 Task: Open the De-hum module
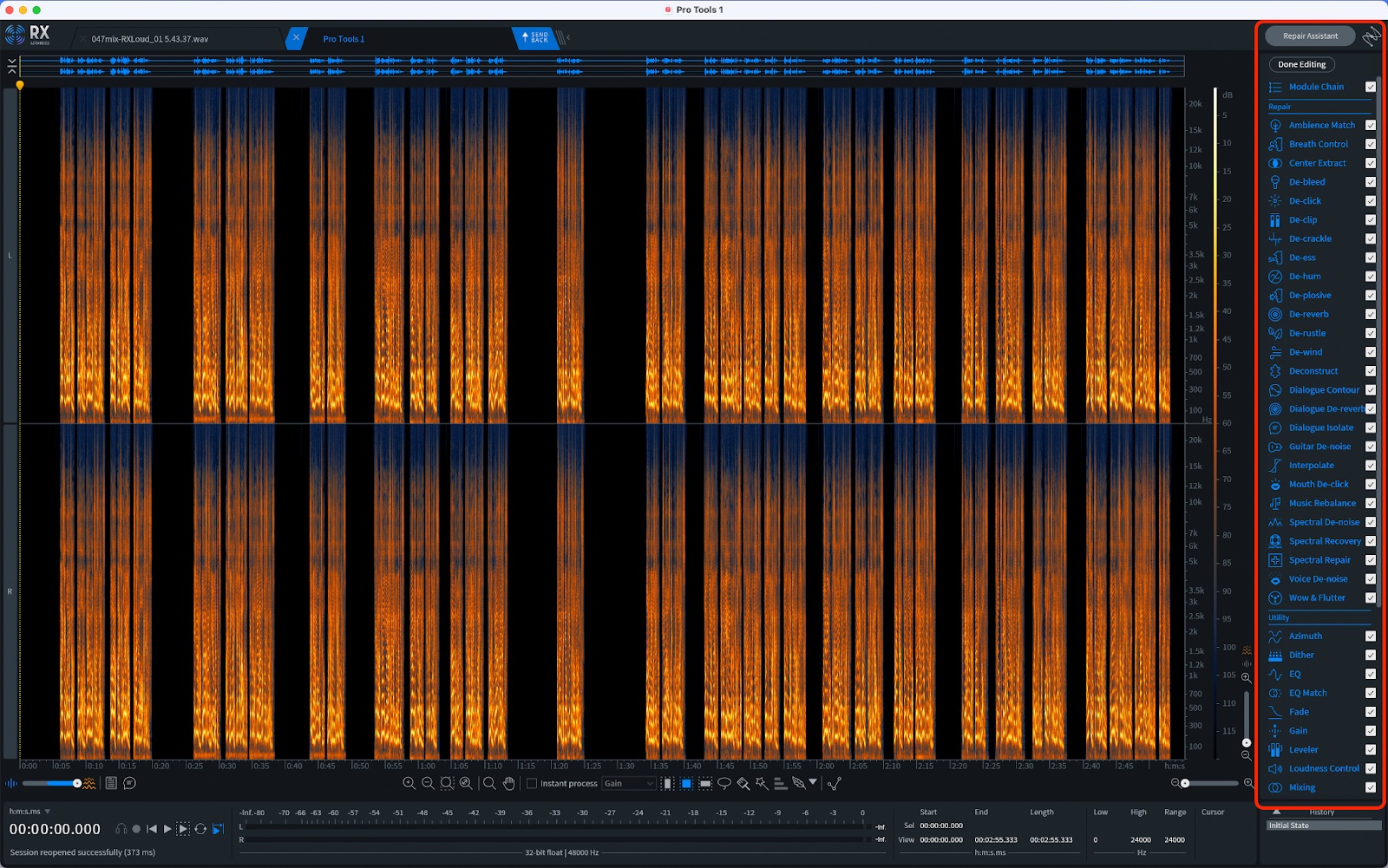[1305, 277]
